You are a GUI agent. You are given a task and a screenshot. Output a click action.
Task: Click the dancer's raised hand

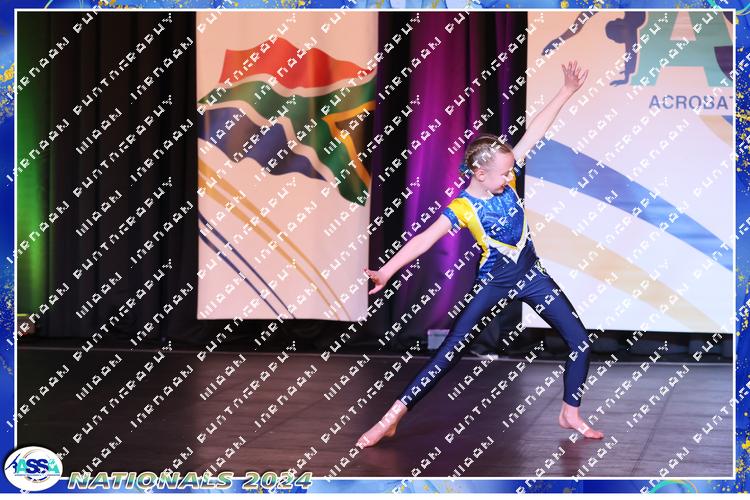pos(572,76)
